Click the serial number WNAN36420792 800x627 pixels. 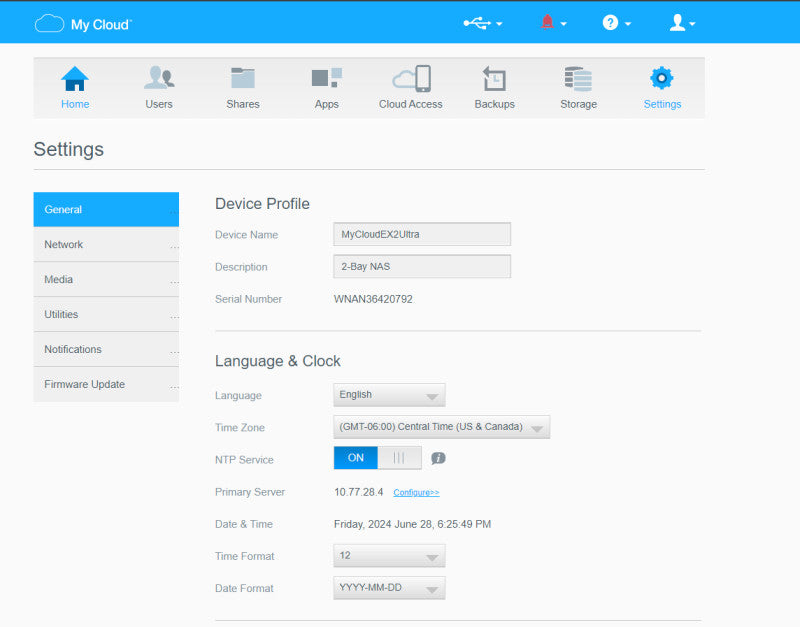(373, 299)
